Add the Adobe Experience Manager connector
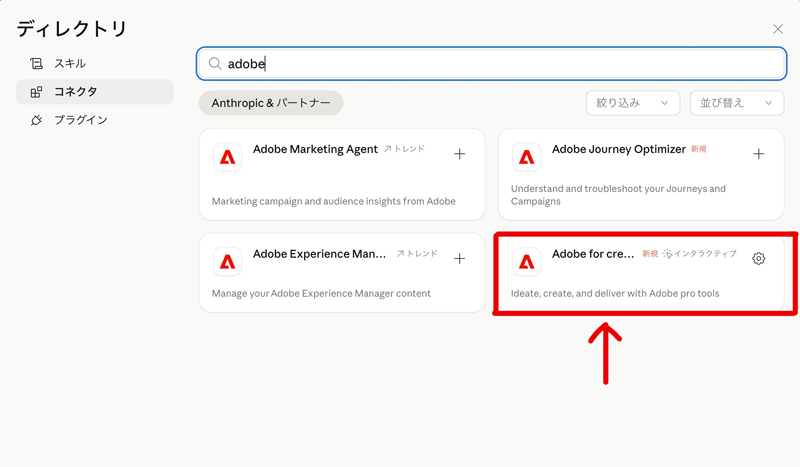 pos(460,259)
